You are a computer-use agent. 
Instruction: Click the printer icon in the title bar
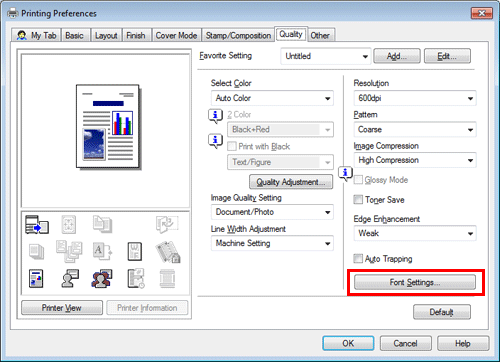point(13,13)
